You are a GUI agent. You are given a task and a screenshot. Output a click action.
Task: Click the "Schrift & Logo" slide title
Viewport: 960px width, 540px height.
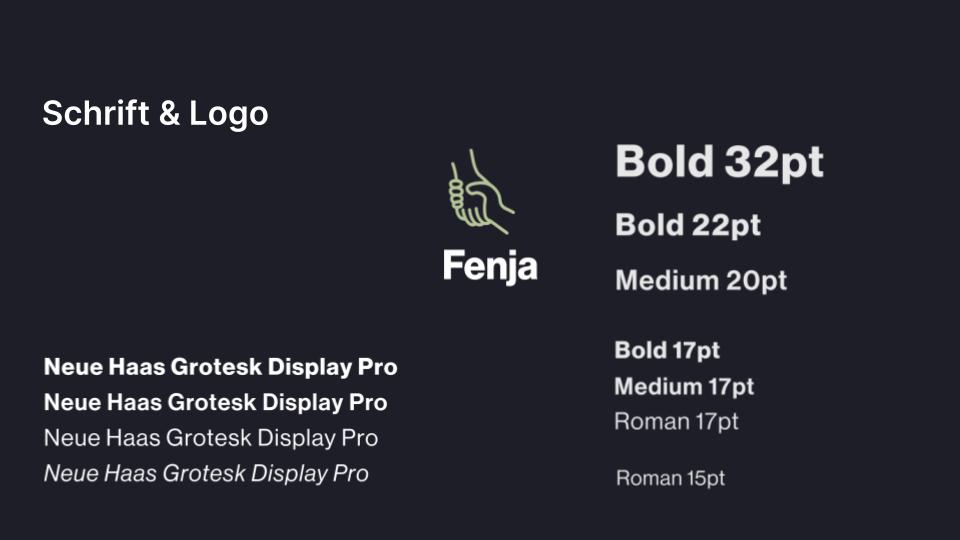[x=155, y=114]
